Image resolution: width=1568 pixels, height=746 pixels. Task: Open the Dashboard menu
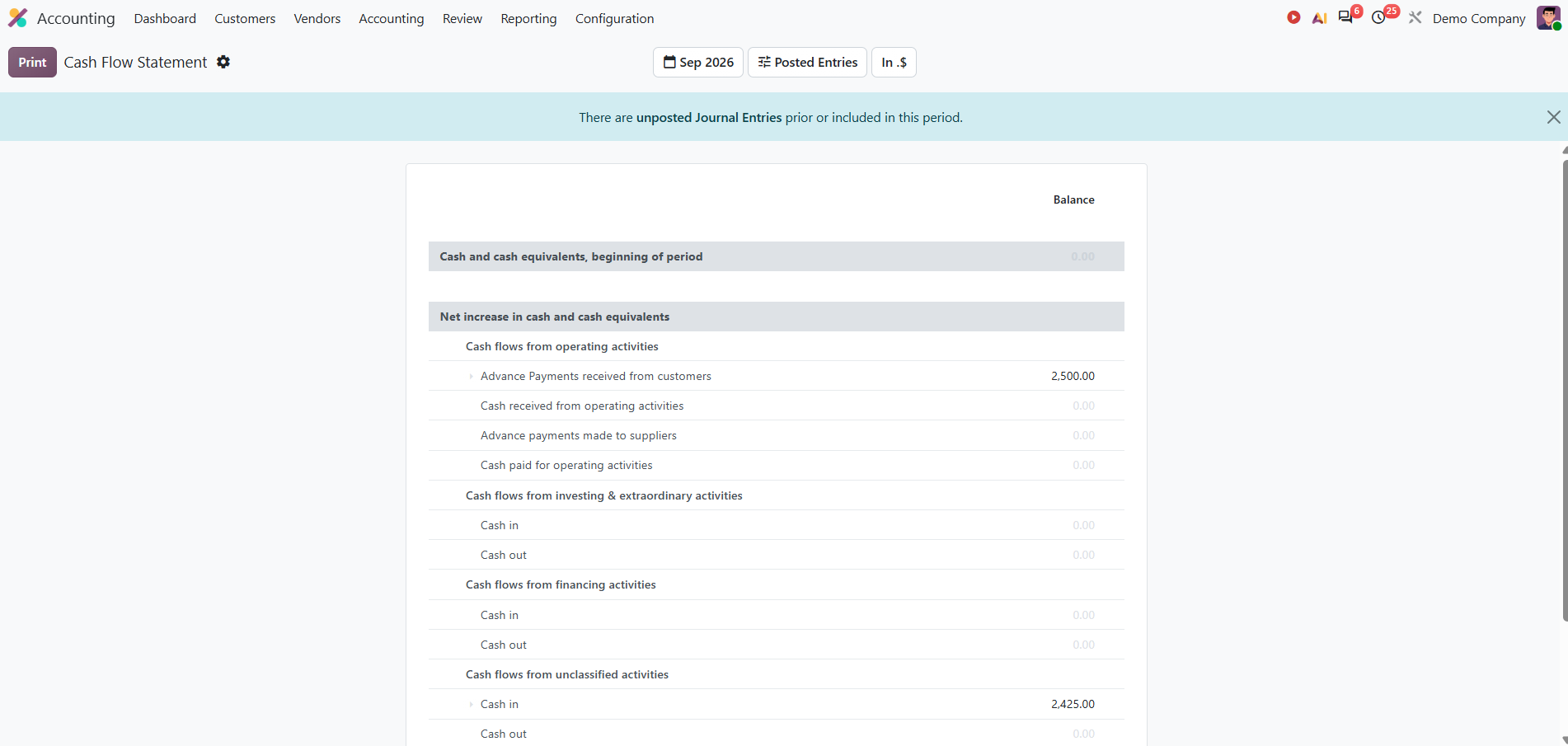(x=165, y=18)
